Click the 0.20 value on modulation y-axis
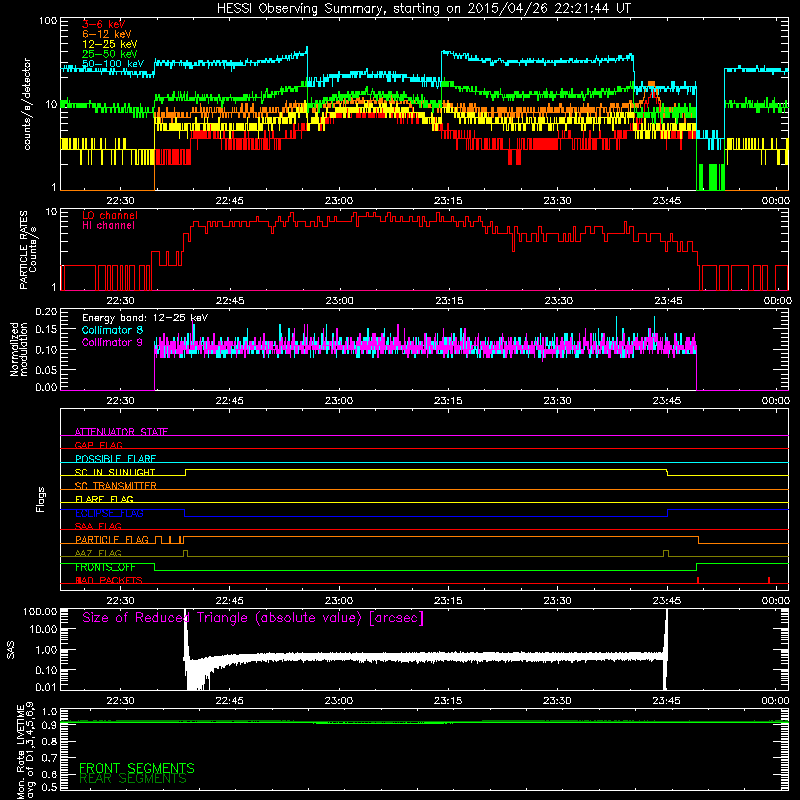This screenshot has width=800, height=800. click(x=46, y=312)
